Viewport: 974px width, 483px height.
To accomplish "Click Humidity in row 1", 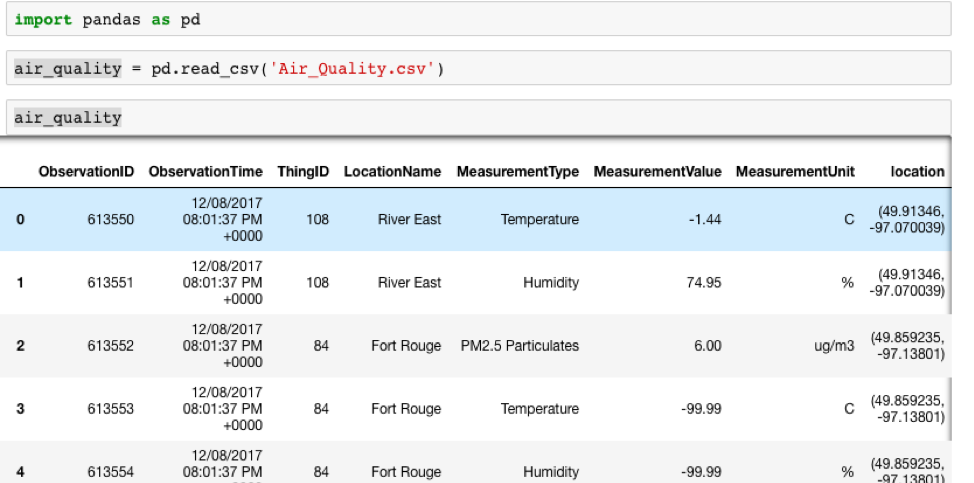I will 551,282.
